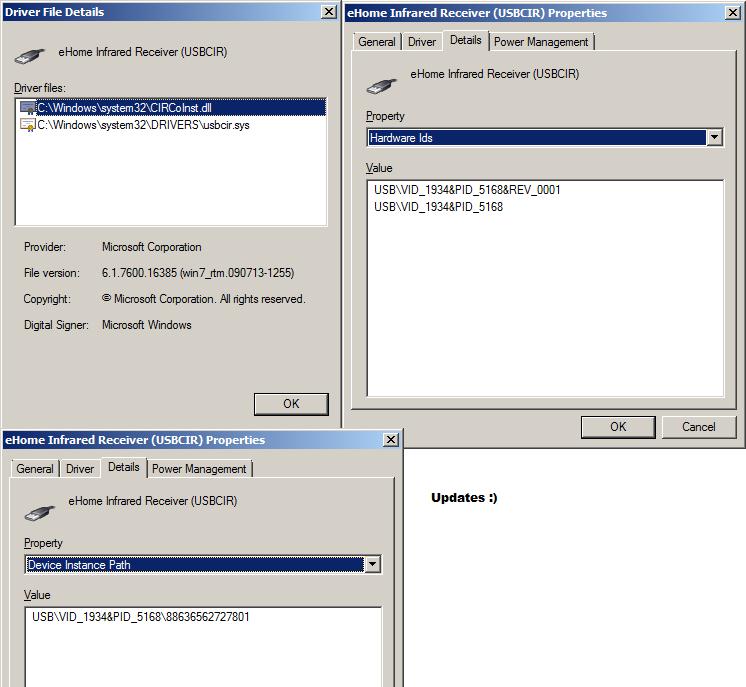Close the Properties window showing Device Instance Path
The height and width of the screenshot is (687, 746).
391,439
